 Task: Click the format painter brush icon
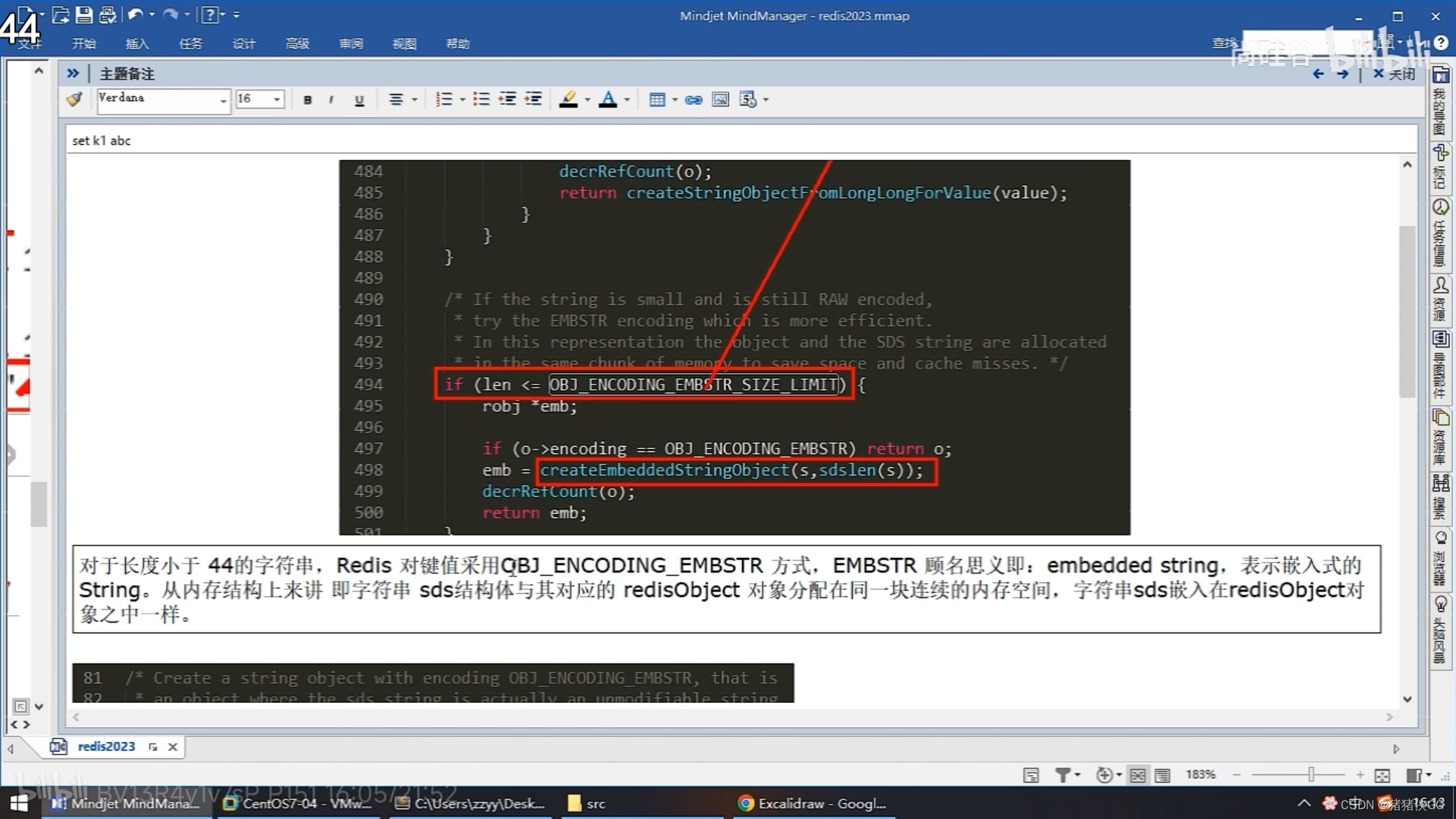74,99
